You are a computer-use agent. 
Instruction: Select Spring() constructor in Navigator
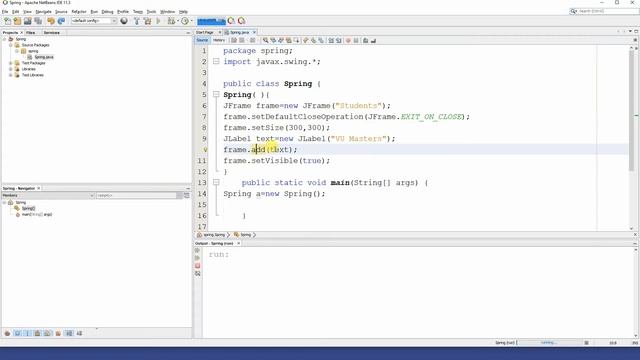[x=28, y=208]
